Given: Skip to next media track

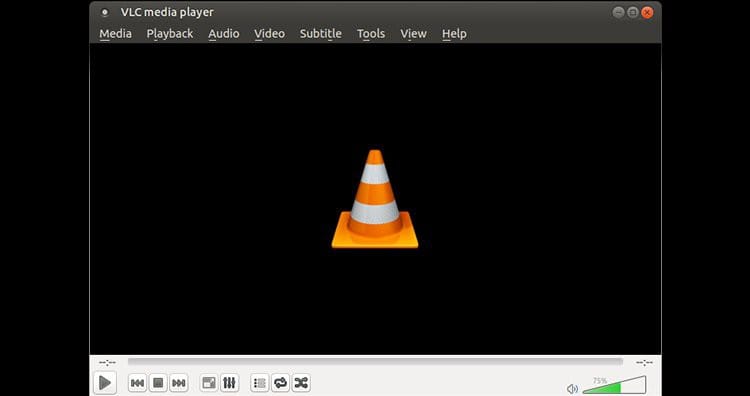Looking at the screenshot, I should point(179,383).
